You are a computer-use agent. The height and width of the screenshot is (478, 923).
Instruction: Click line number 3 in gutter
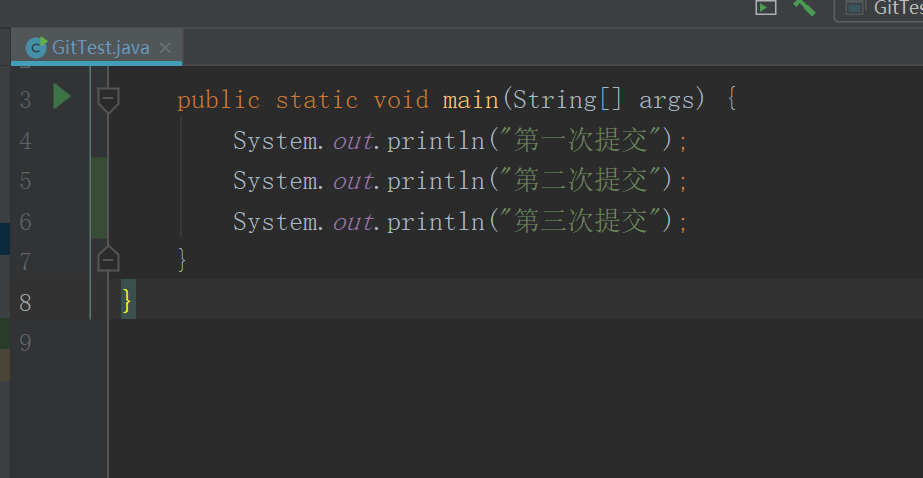tap(25, 101)
